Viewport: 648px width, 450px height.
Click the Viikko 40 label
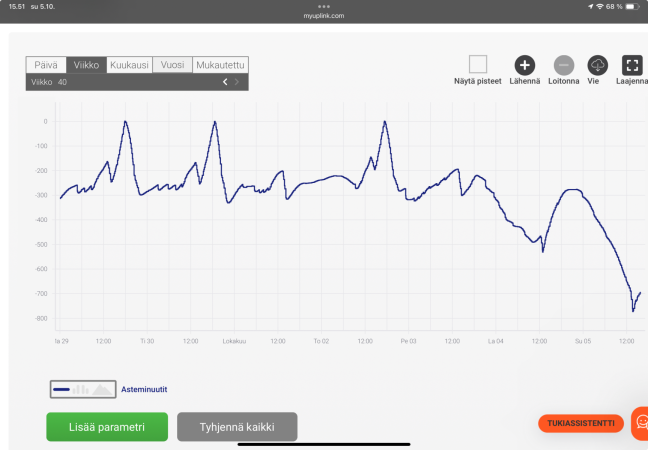click(x=49, y=82)
